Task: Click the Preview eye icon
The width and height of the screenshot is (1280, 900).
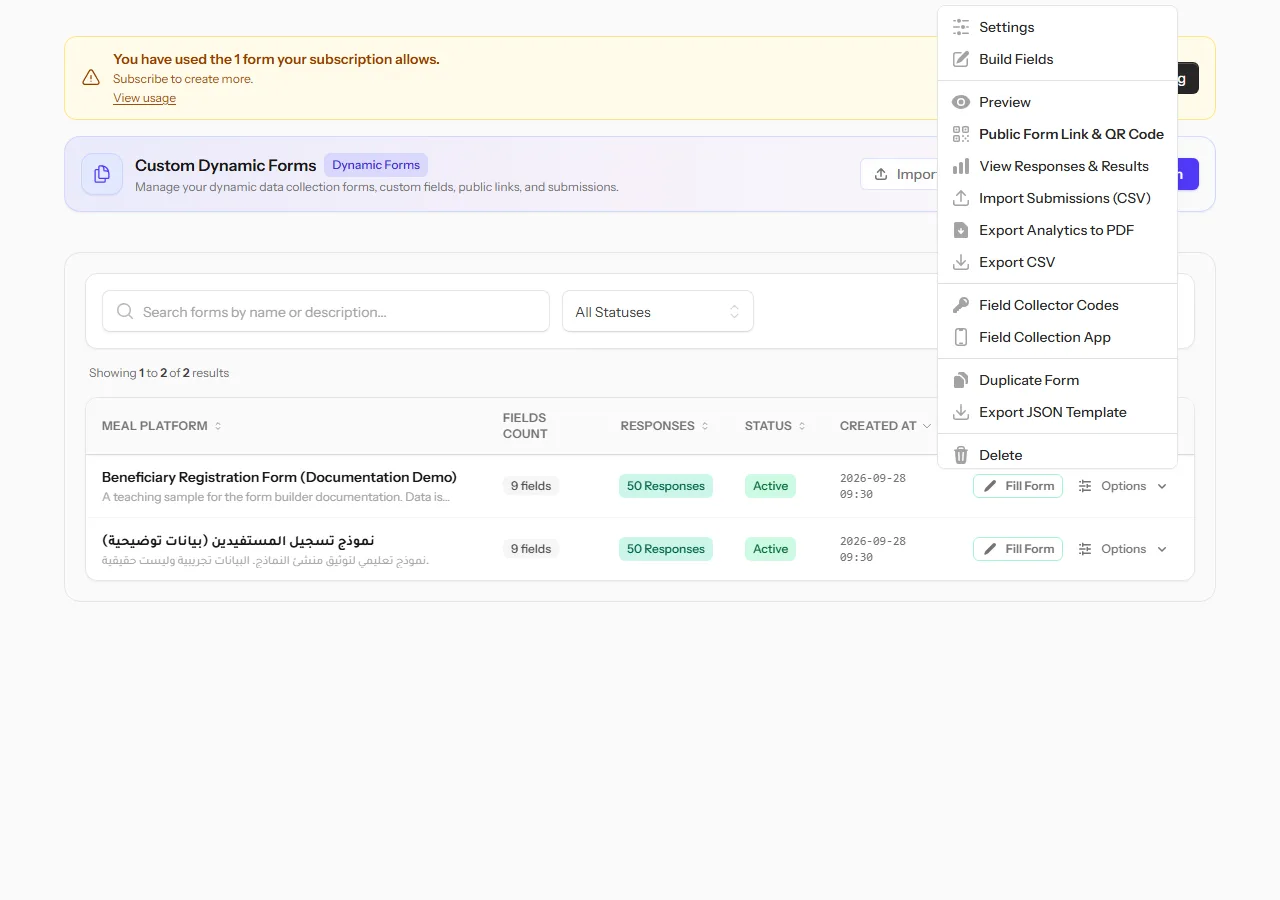Action: (961, 102)
